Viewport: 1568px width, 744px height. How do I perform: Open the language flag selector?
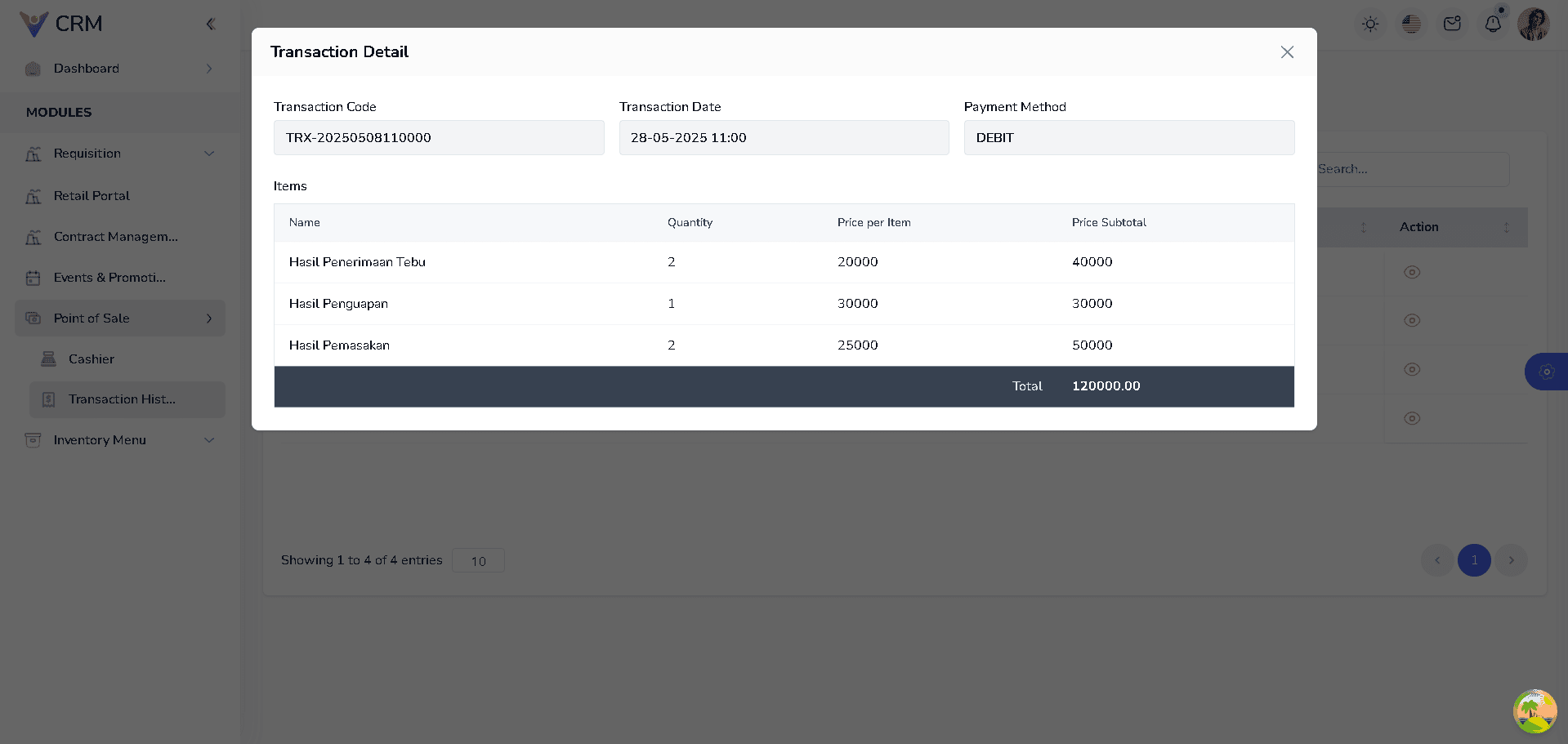[1411, 24]
